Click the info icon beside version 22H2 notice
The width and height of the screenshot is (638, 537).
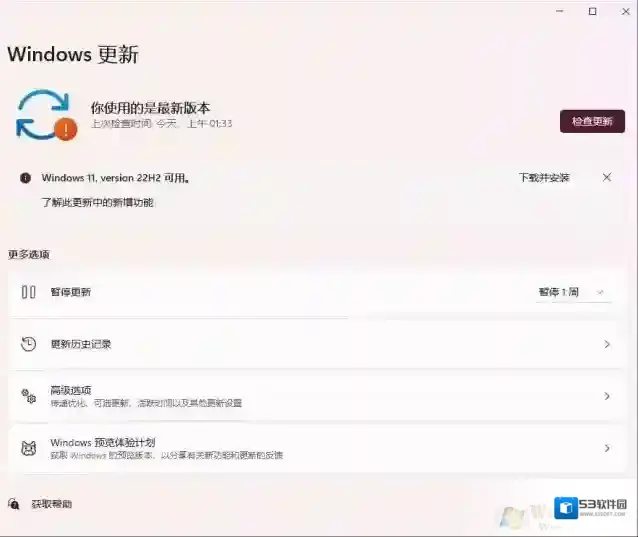coord(25,178)
